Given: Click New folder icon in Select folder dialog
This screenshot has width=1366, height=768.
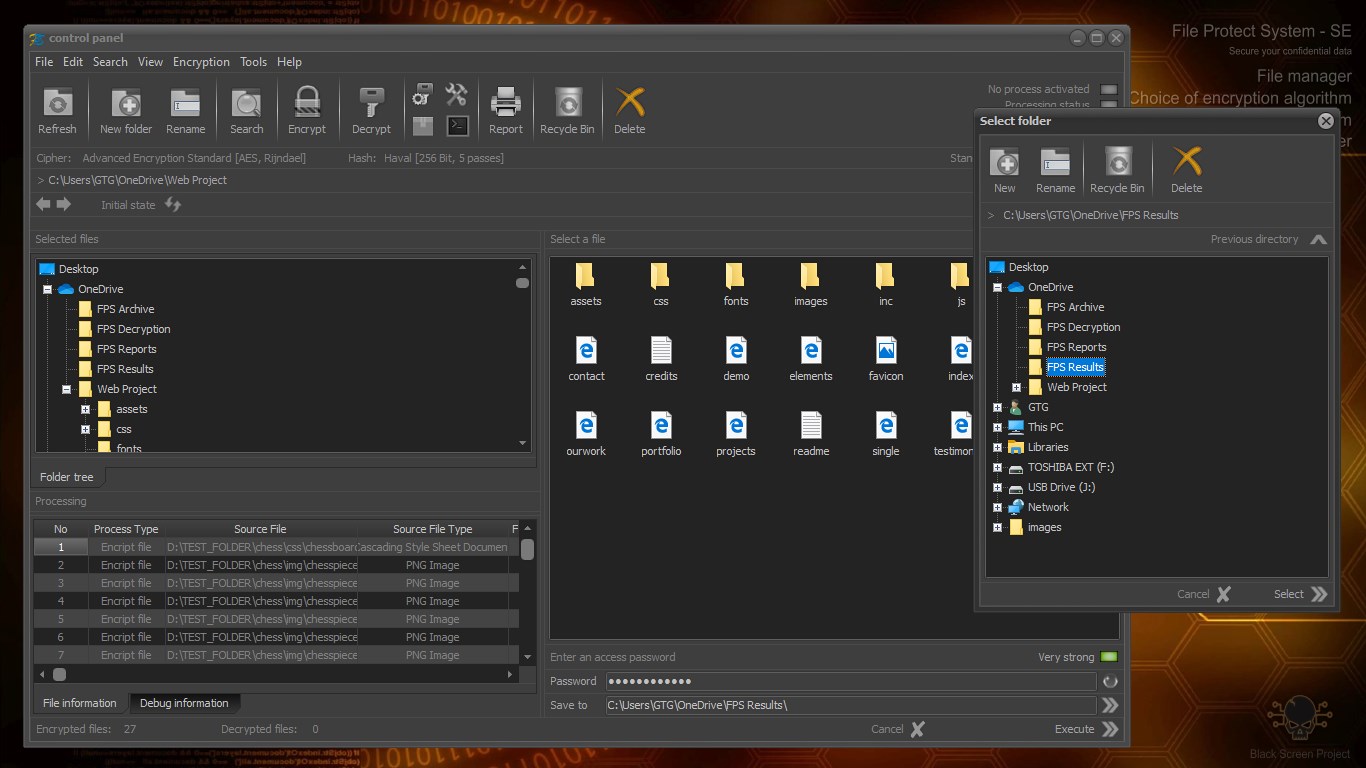Looking at the screenshot, I should pos(1004,162).
